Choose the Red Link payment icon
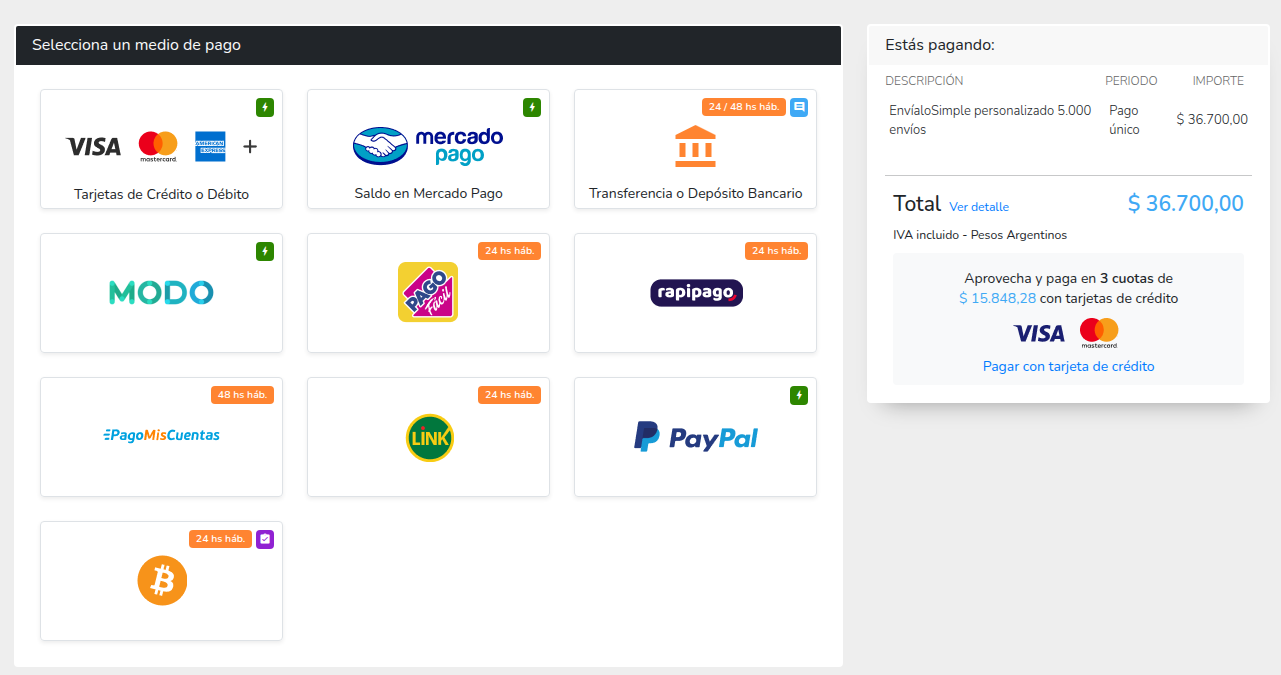The image size is (1281, 675). [429, 437]
